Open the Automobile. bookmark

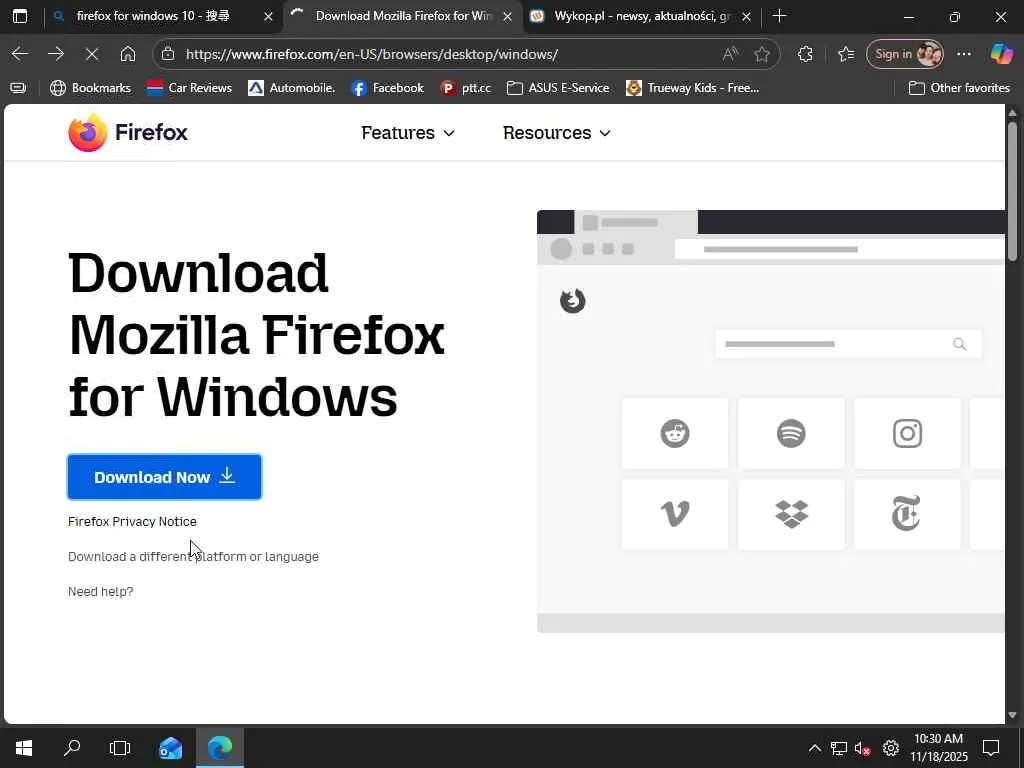(291, 88)
